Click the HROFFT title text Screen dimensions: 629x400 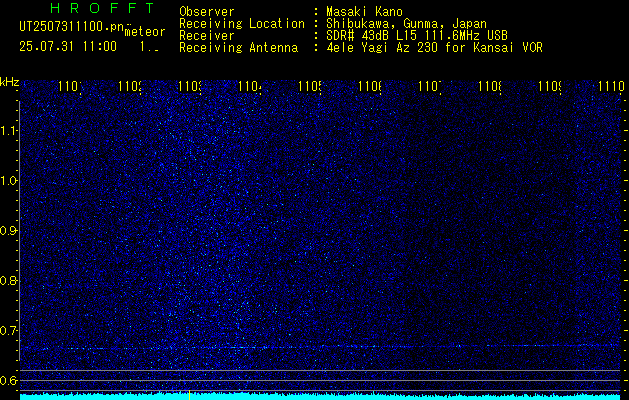click(103, 8)
